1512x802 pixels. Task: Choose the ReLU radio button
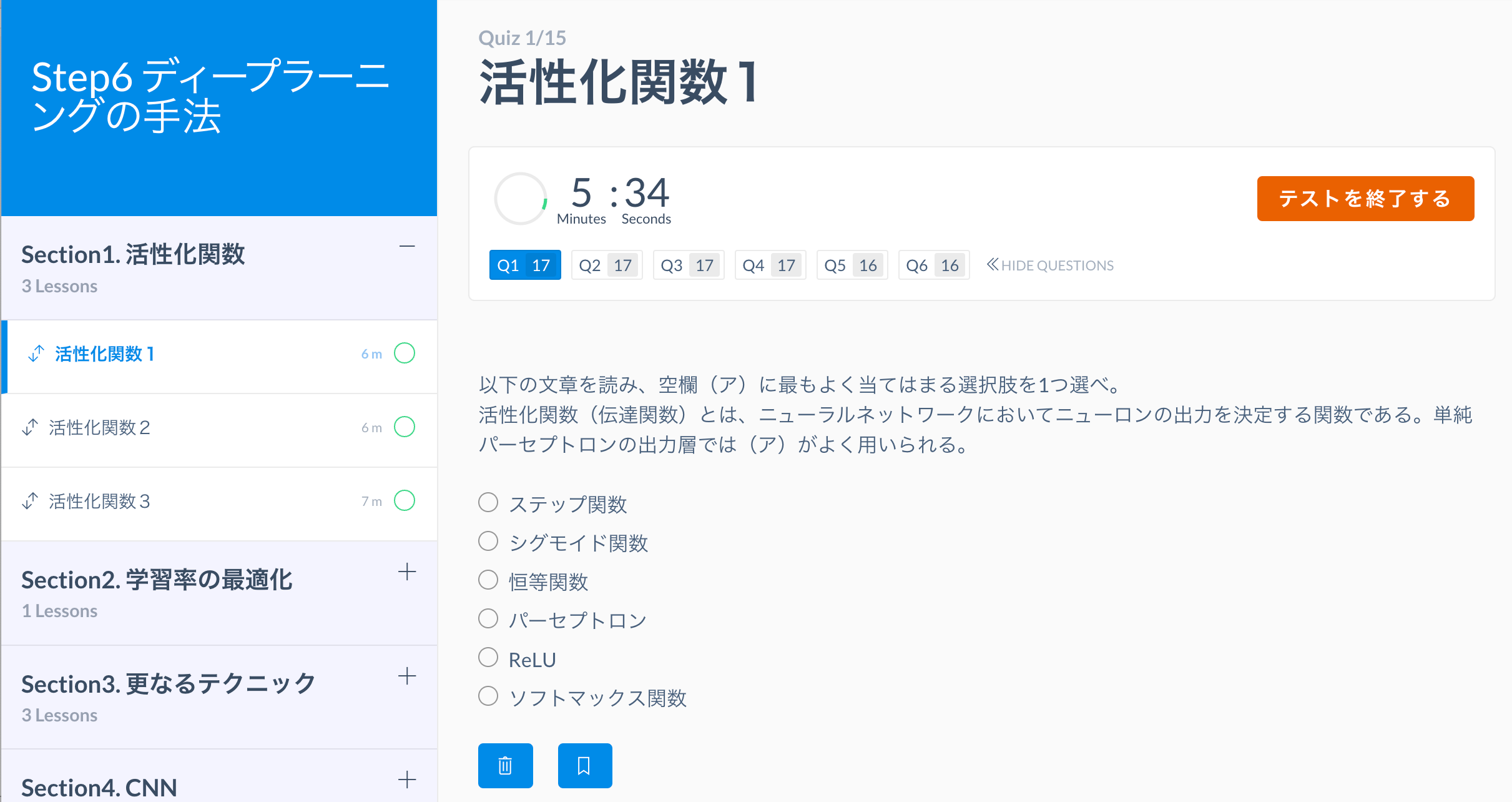(488, 658)
